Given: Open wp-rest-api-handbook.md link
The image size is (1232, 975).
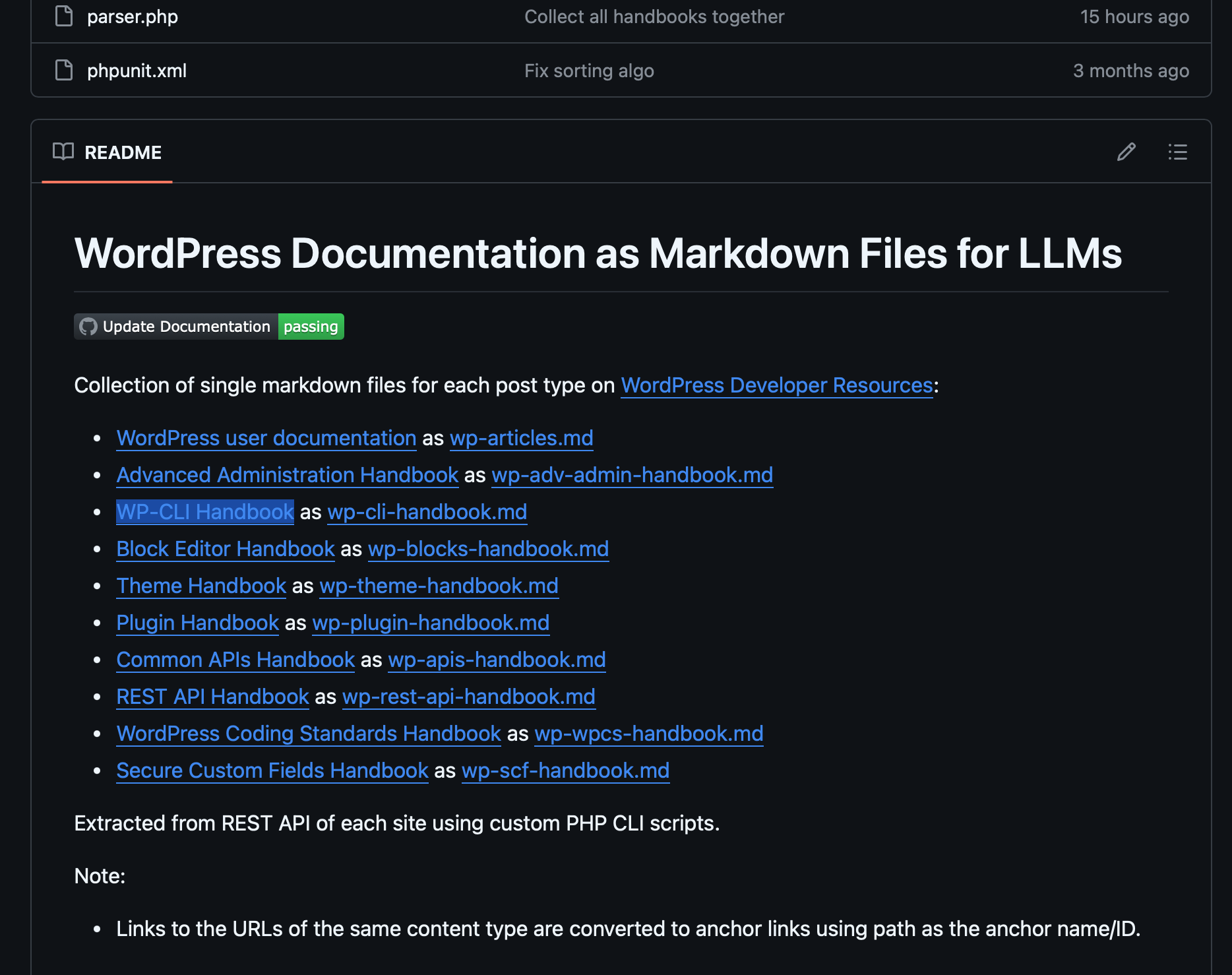Looking at the screenshot, I should (x=469, y=697).
